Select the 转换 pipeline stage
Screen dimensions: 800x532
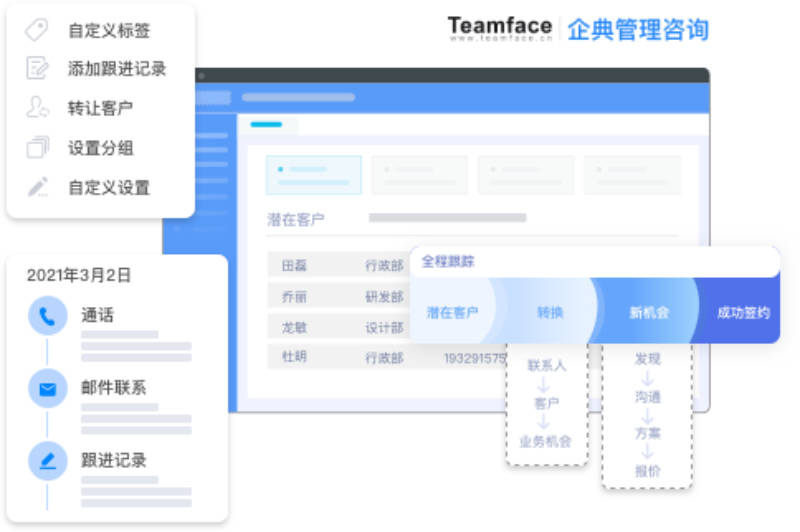[x=549, y=312]
